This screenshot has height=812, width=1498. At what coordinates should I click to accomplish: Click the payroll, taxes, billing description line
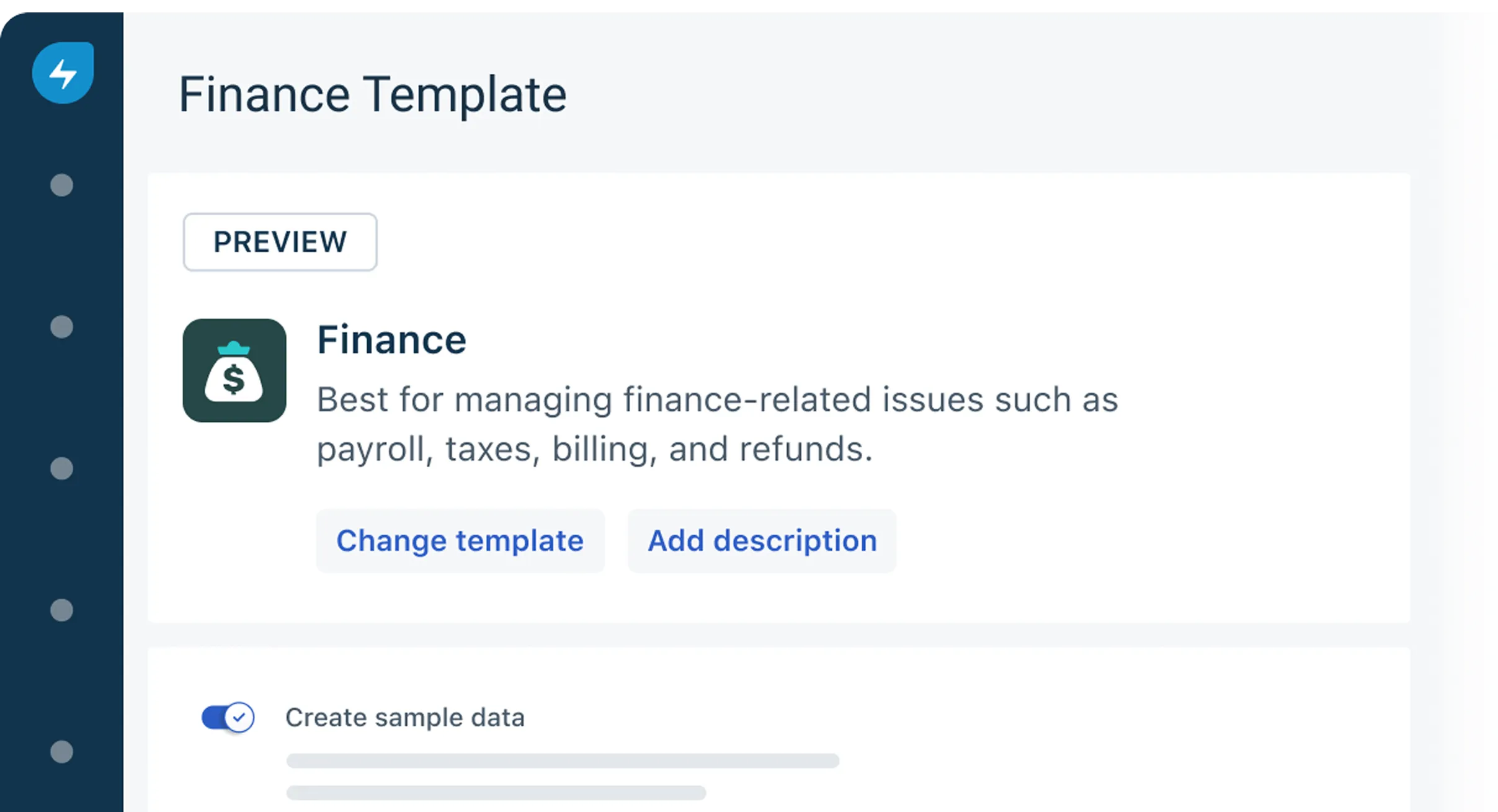595,449
